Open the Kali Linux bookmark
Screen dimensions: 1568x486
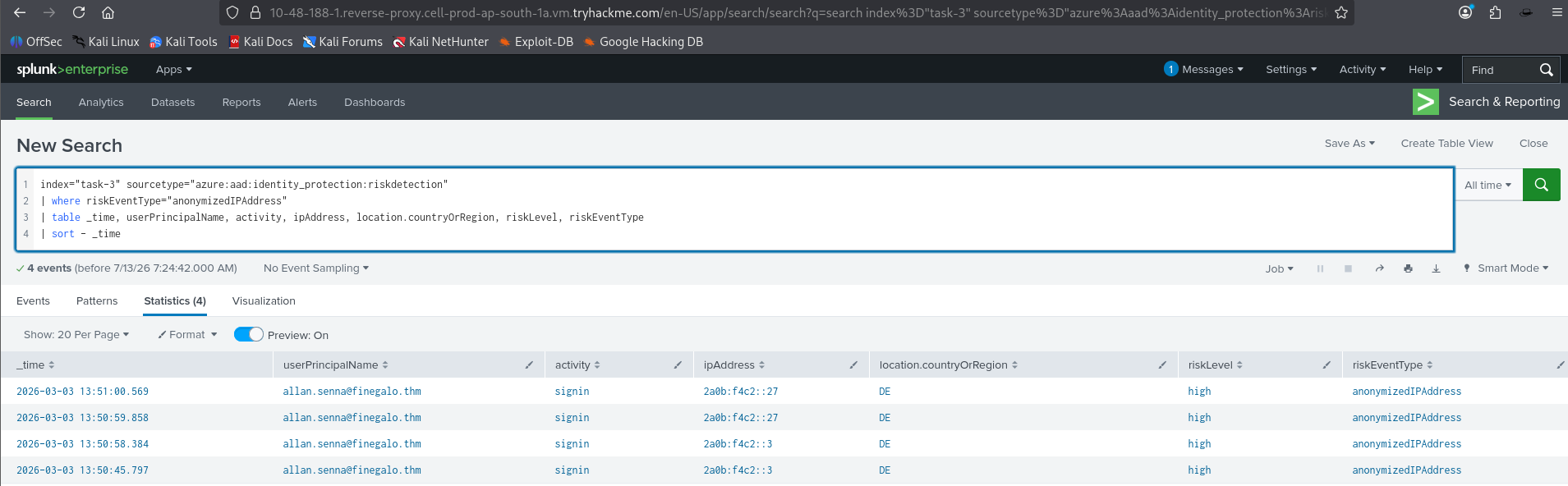click(106, 42)
